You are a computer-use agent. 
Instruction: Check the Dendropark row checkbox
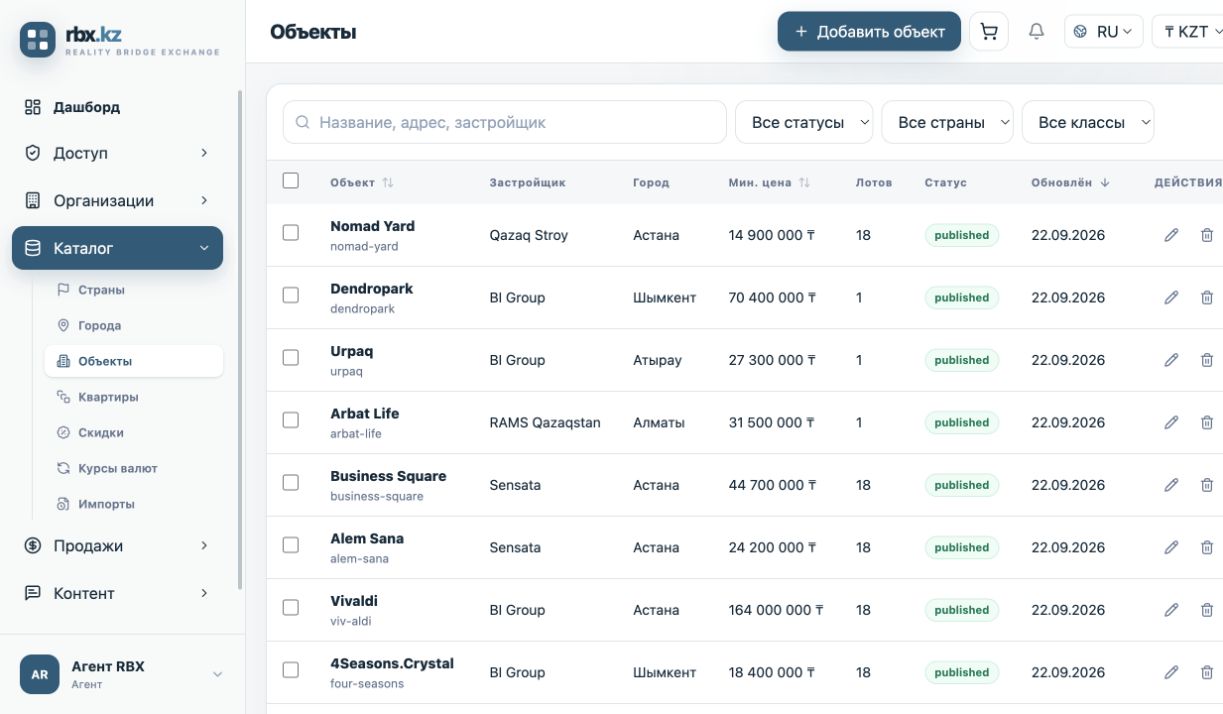[291, 295]
